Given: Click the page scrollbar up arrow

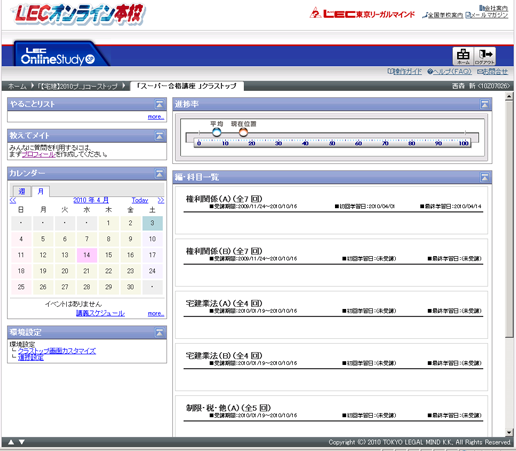Looking at the screenshot, I should [x=509, y=97].
